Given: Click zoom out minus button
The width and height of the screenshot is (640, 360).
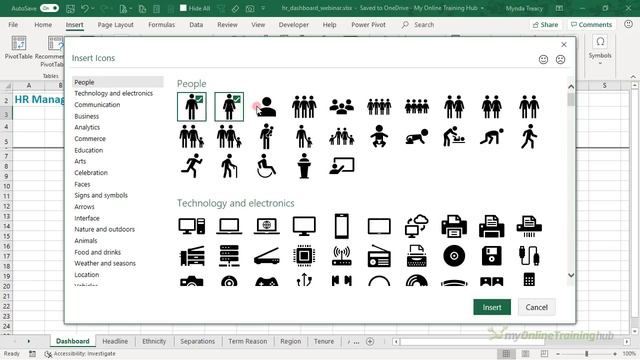Looking at the screenshot, I should (558, 353).
